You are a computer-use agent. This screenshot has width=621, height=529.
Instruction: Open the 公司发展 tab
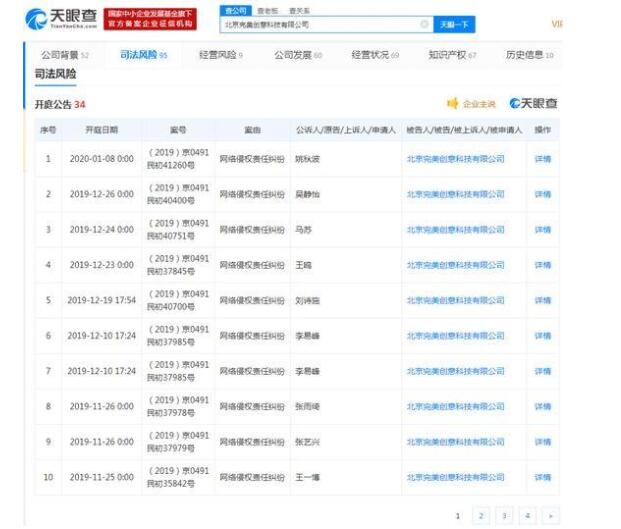click(298, 55)
